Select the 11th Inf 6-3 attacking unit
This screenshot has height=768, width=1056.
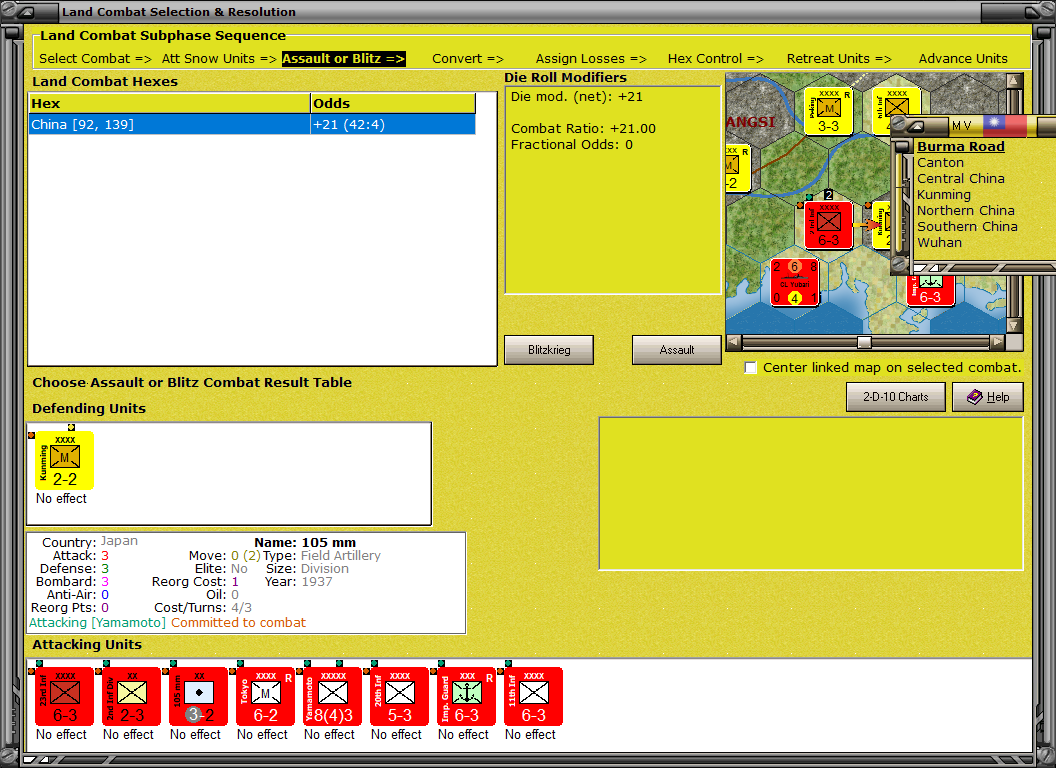click(x=530, y=697)
